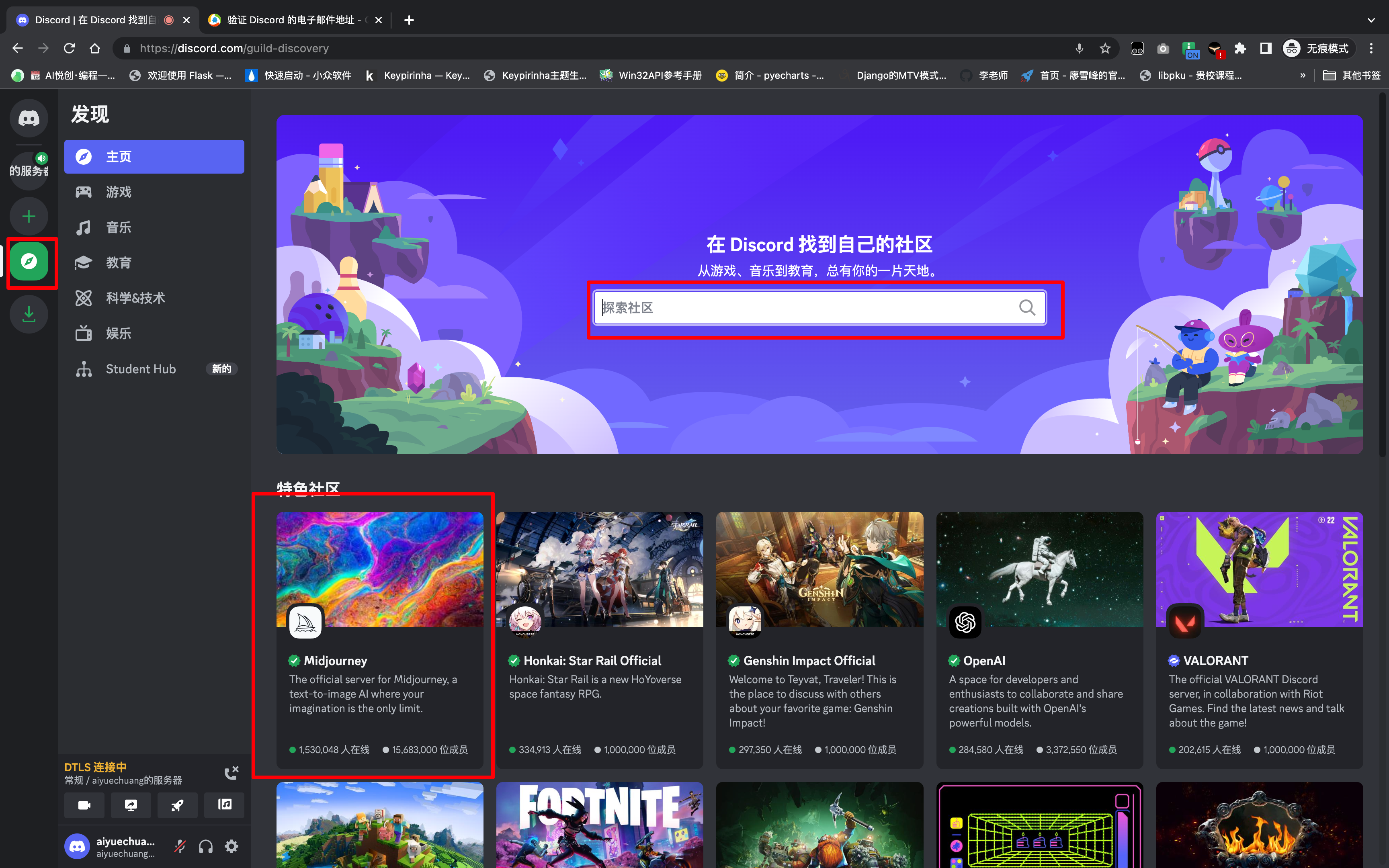Open user settings gear
1389x868 pixels.
(231, 846)
